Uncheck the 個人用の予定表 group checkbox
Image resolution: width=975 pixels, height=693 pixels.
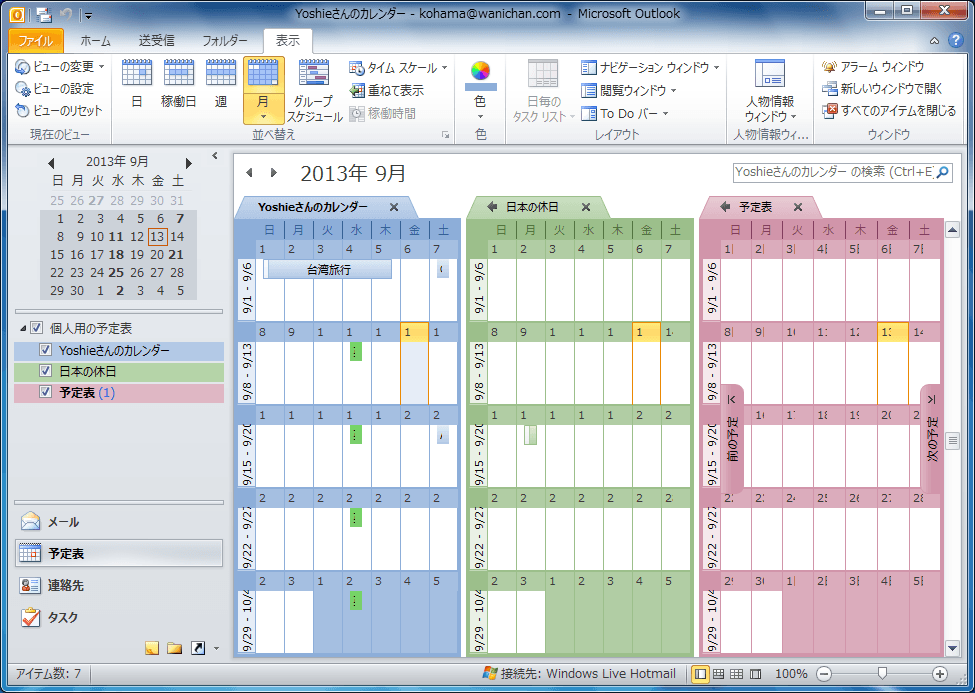click(37, 328)
